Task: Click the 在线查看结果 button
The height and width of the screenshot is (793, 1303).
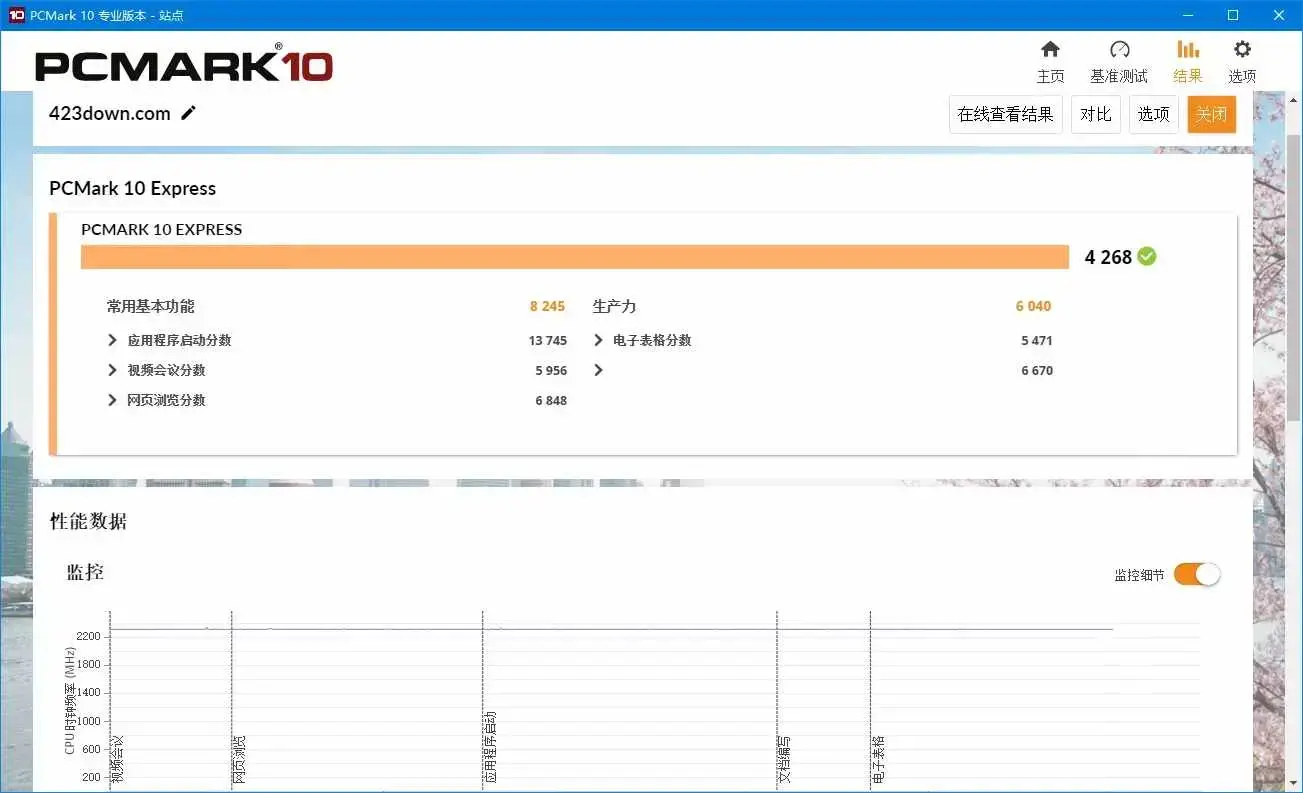Action: click(x=1005, y=113)
